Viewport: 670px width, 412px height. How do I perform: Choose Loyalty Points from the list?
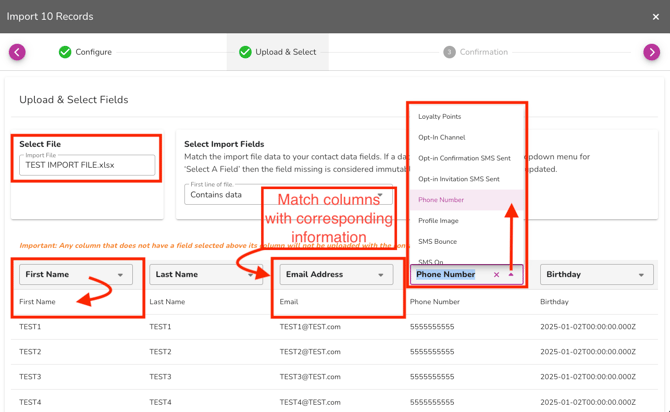[x=440, y=117]
